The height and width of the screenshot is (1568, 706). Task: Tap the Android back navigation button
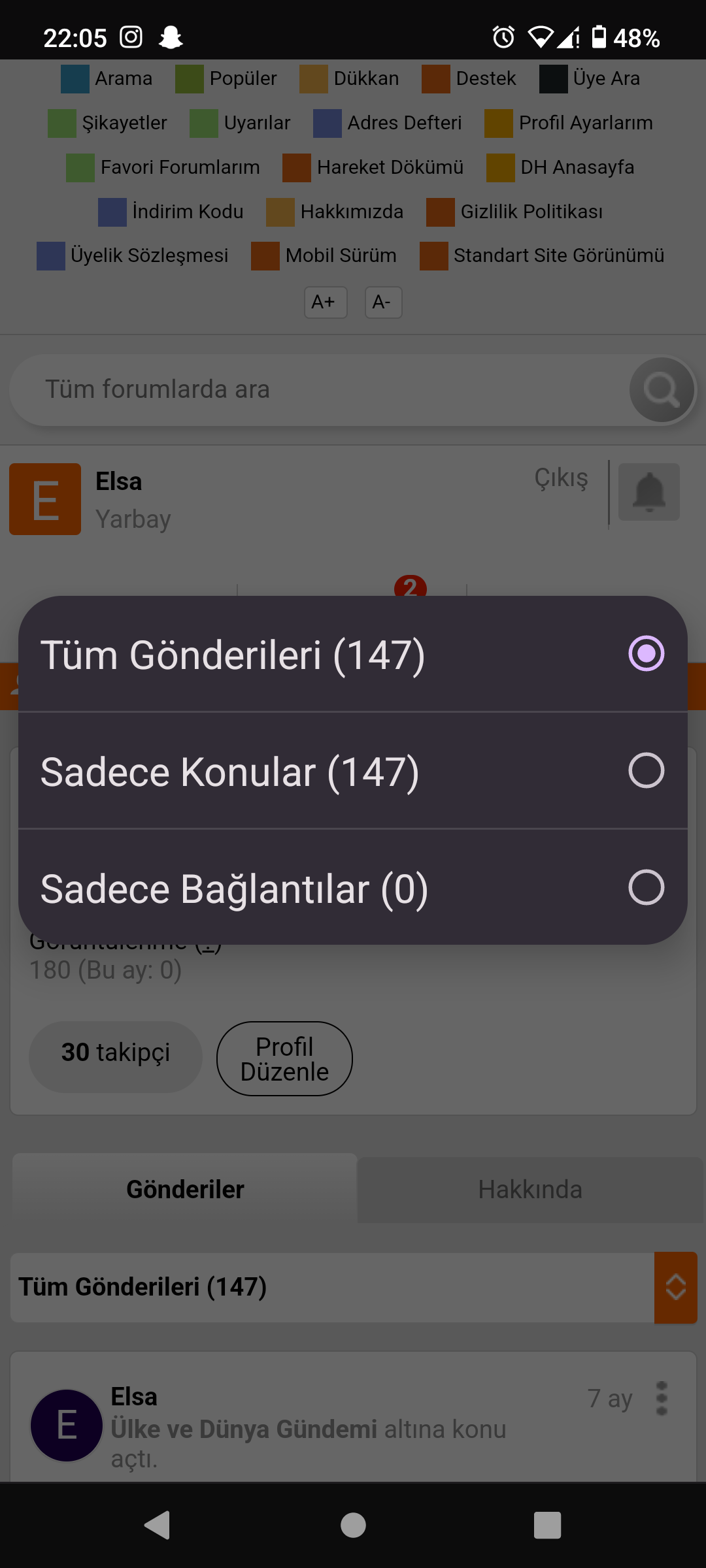coord(157,1526)
